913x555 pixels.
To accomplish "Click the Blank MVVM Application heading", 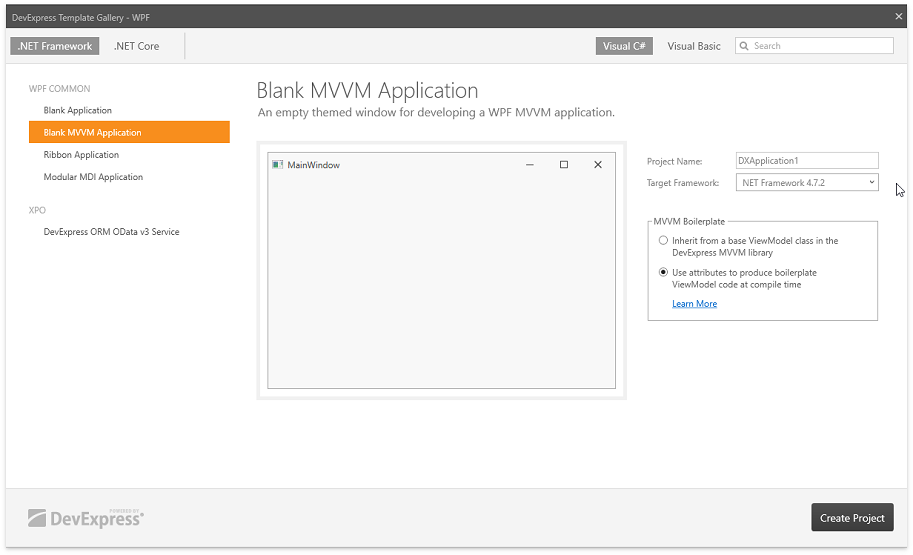I will pos(367,91).
